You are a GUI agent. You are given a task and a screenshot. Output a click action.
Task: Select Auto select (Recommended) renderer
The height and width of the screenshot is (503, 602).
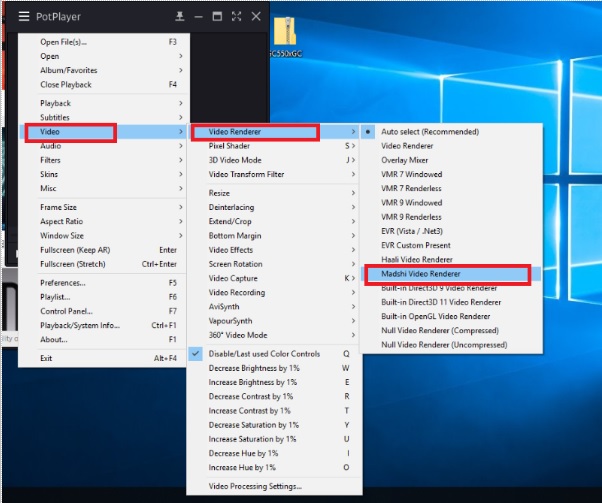pos(451,132)
